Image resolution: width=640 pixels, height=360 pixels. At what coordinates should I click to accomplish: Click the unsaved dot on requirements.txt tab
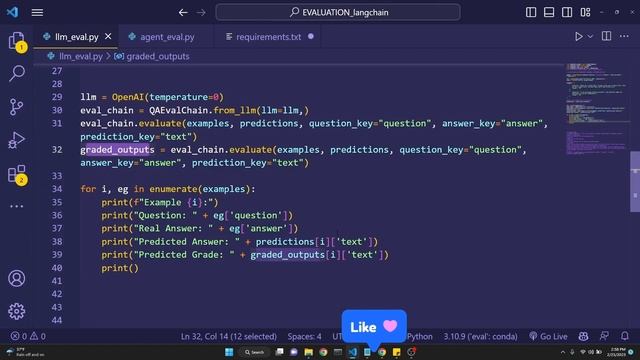click(311, 36)
